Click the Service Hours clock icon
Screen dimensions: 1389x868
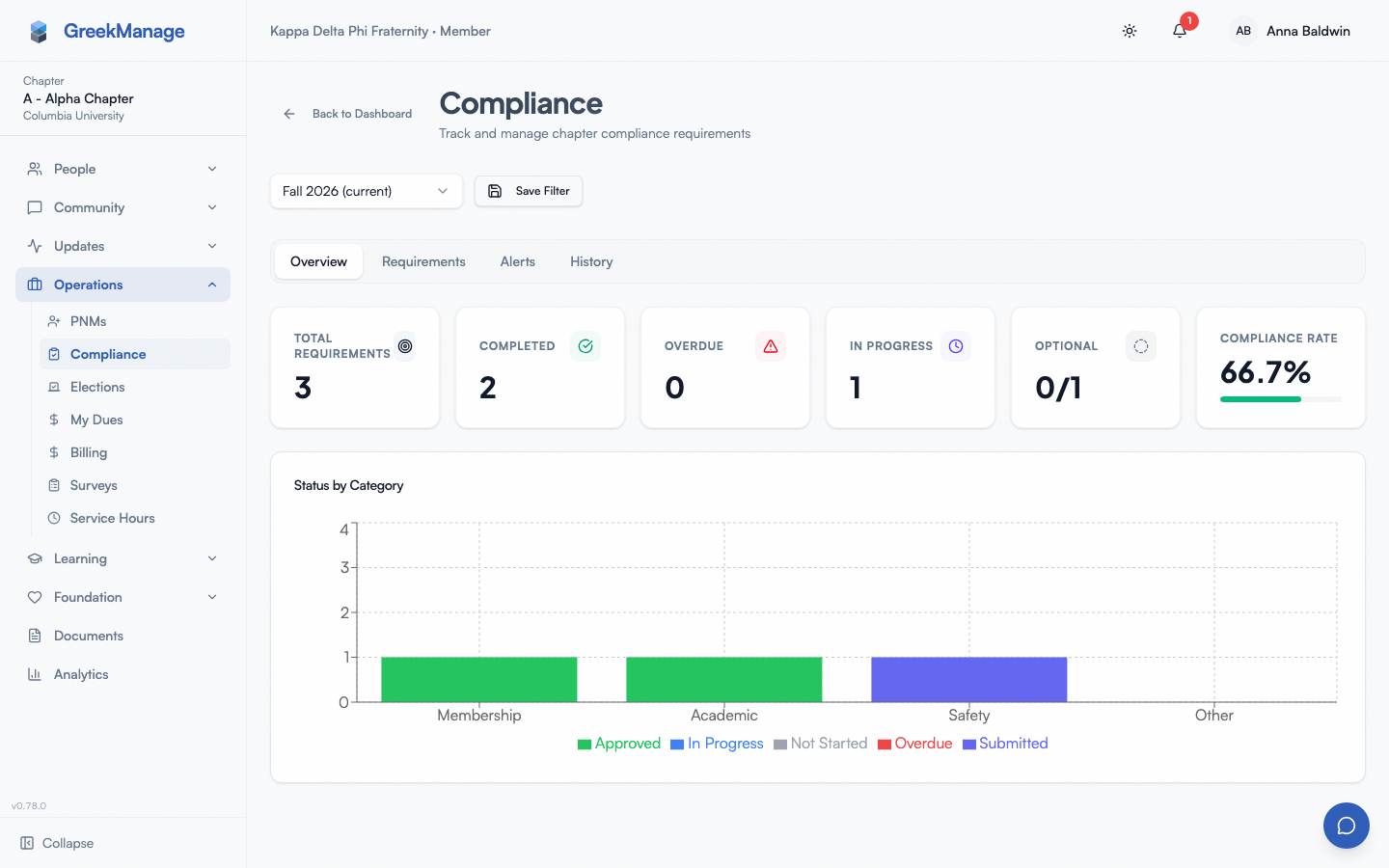click(54, 518)
